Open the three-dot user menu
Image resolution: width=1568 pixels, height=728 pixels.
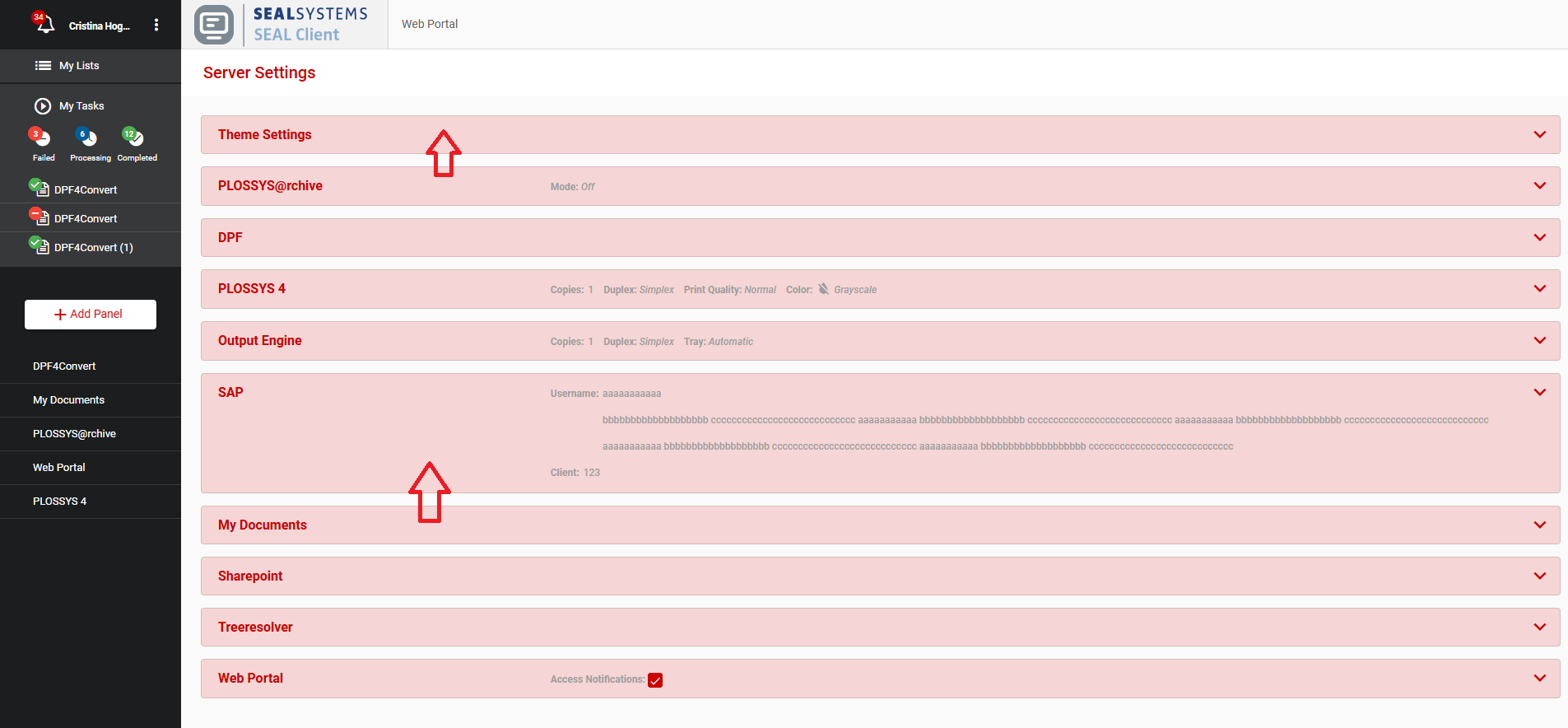(156, 26)
